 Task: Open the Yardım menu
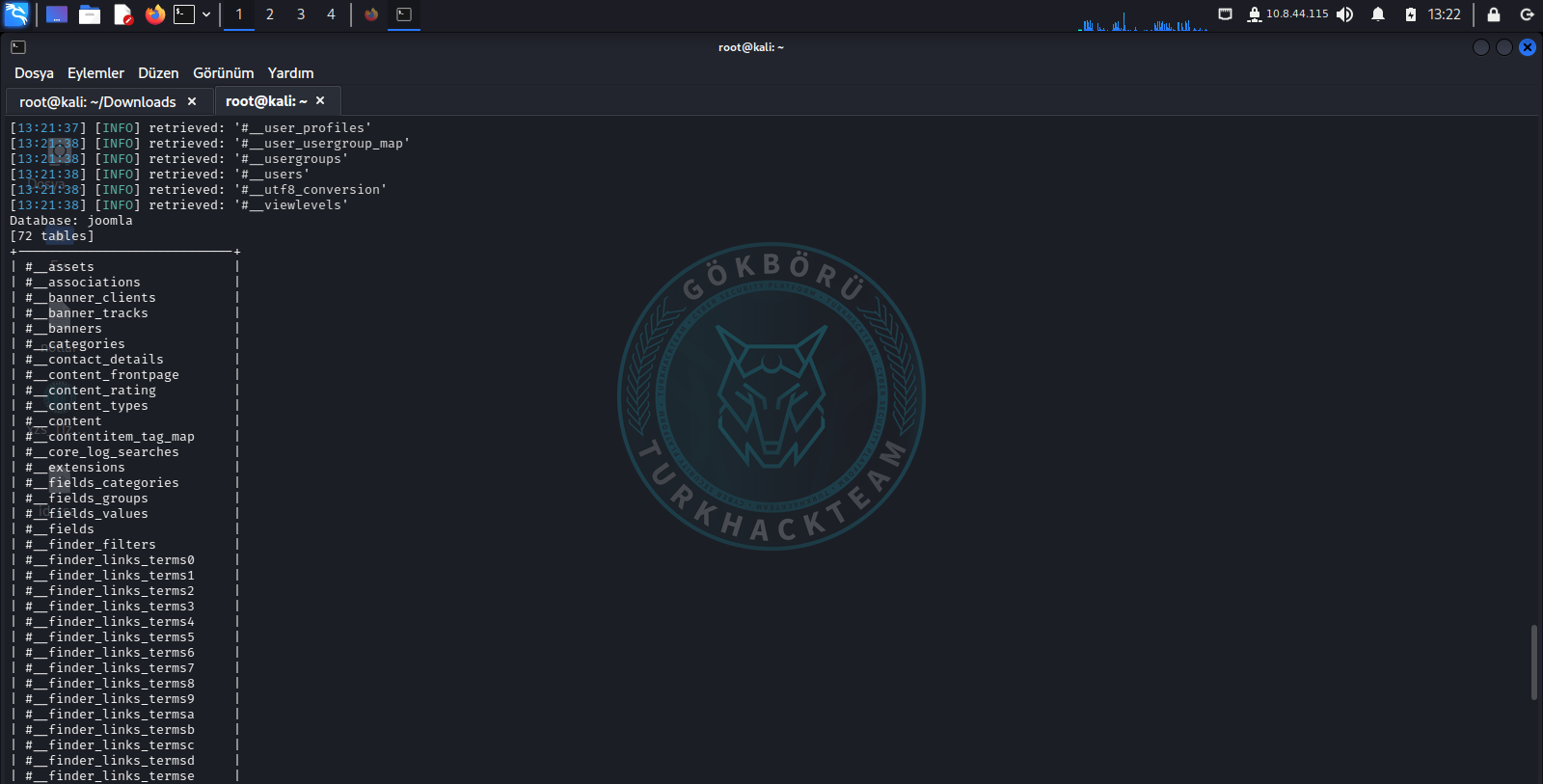click(290, 73)
